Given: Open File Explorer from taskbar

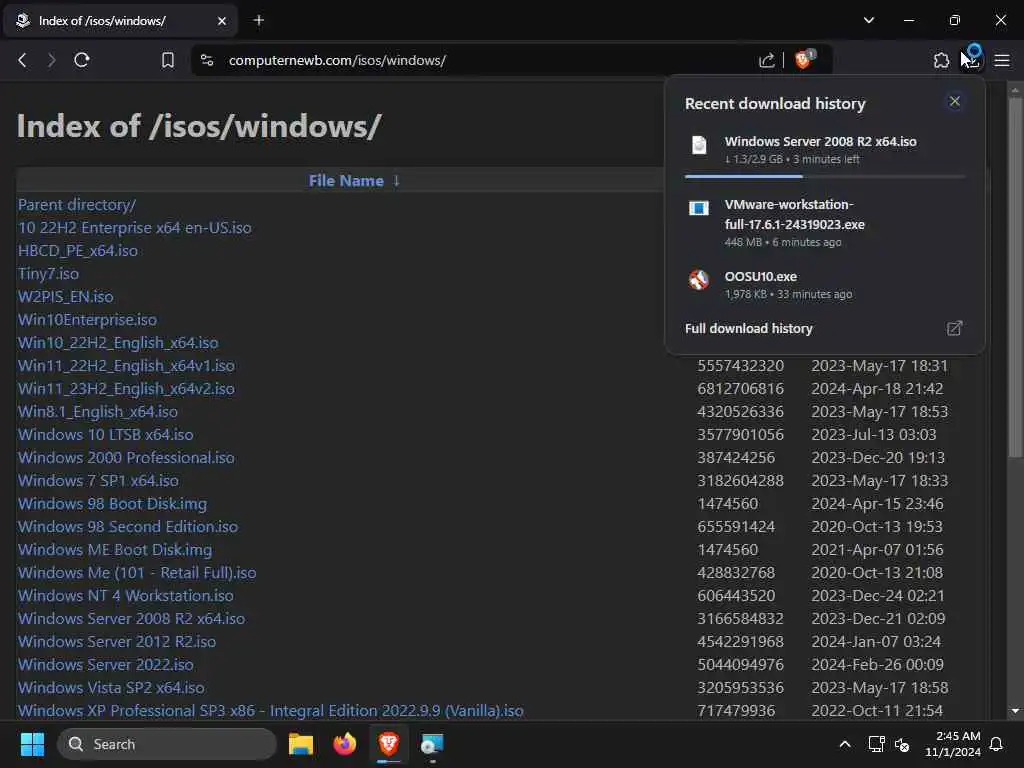Looking at the screenshot, I should pos(301,744).
